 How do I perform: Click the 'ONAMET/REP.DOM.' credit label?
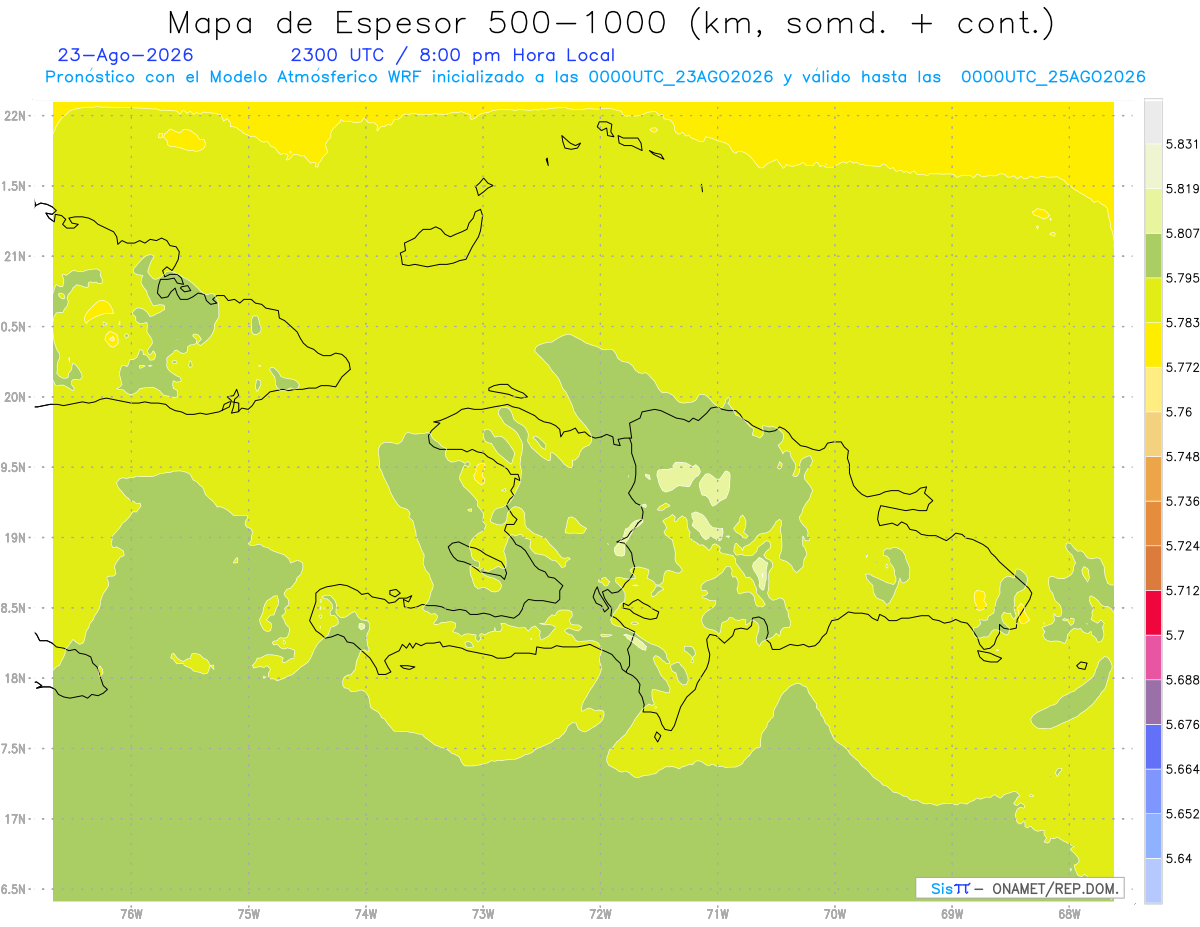click(x=1055, y=888)
